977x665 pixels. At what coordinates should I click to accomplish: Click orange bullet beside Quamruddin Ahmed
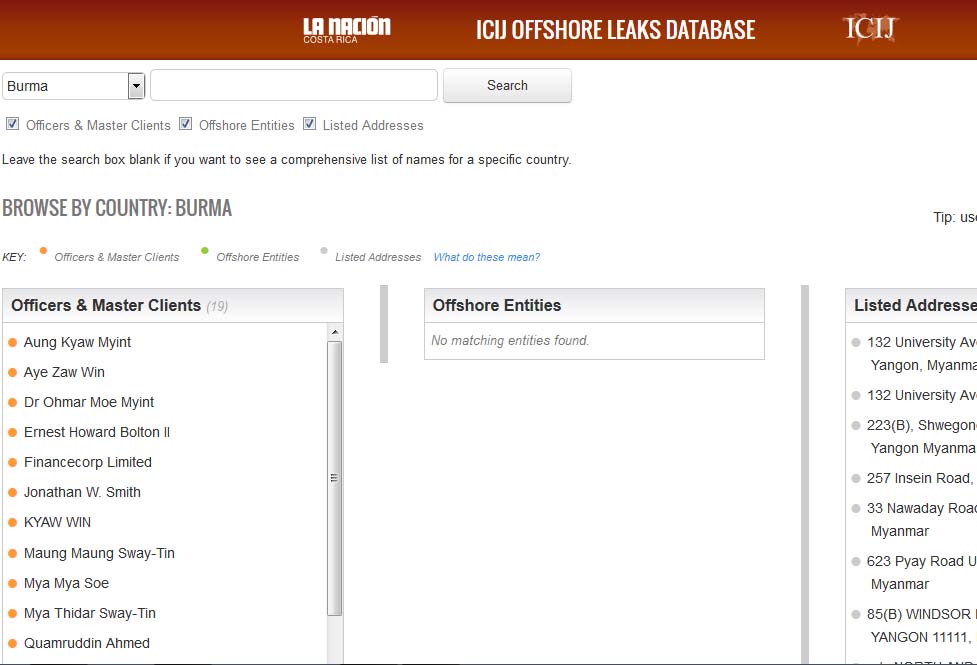point(12,643)
